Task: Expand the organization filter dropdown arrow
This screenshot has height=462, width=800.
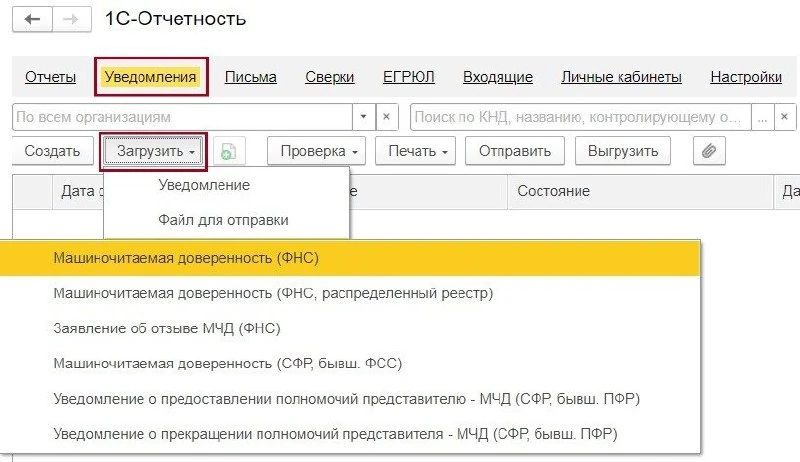Action: click(363, 117)
